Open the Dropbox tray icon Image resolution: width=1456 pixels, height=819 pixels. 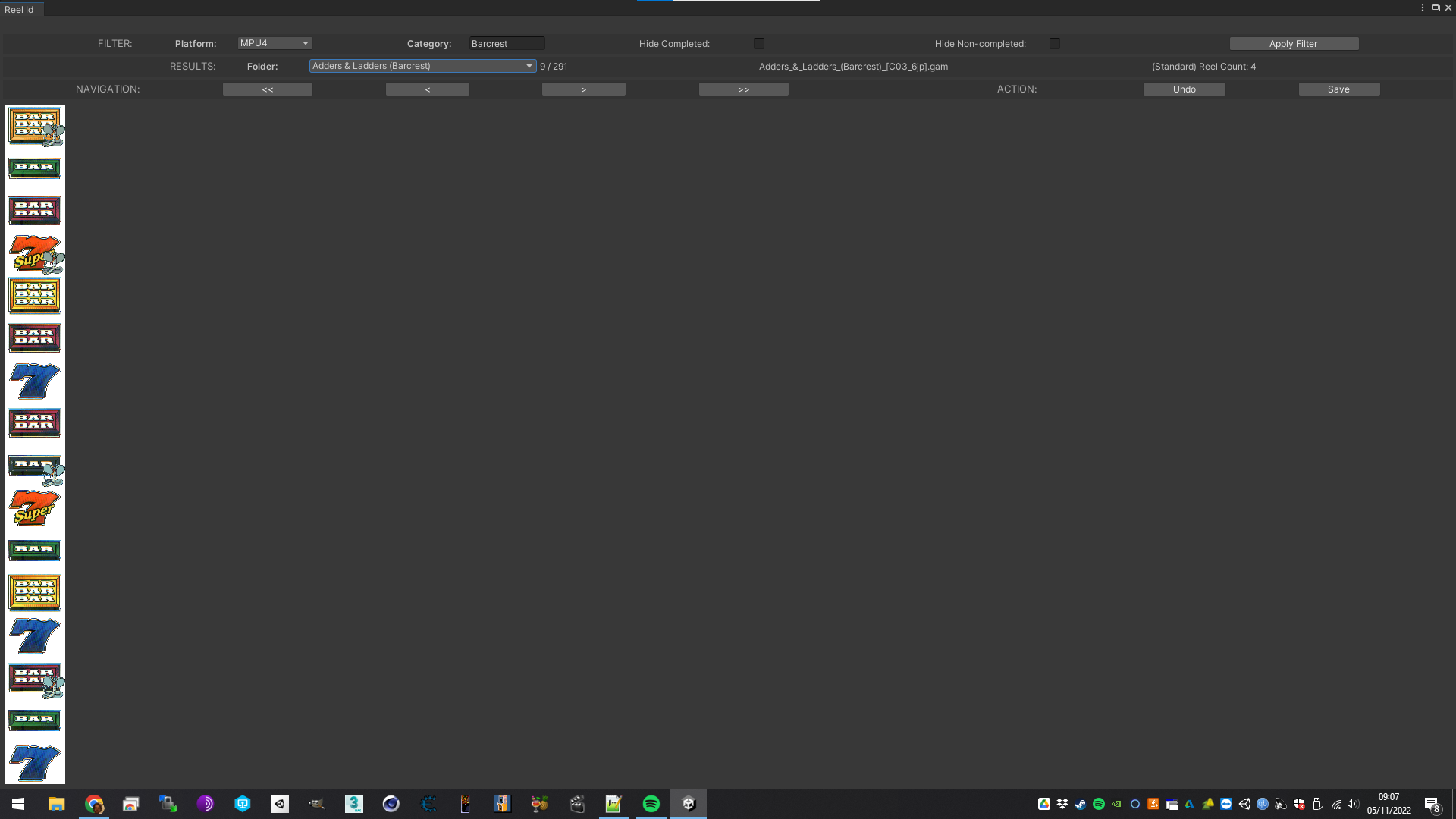coord(1062,804)
